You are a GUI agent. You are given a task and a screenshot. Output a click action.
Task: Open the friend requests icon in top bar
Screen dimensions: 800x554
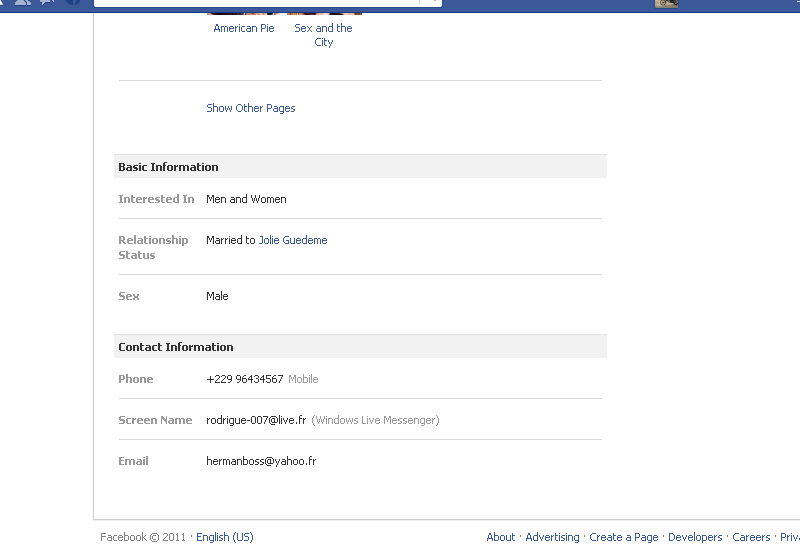(22, 3)
